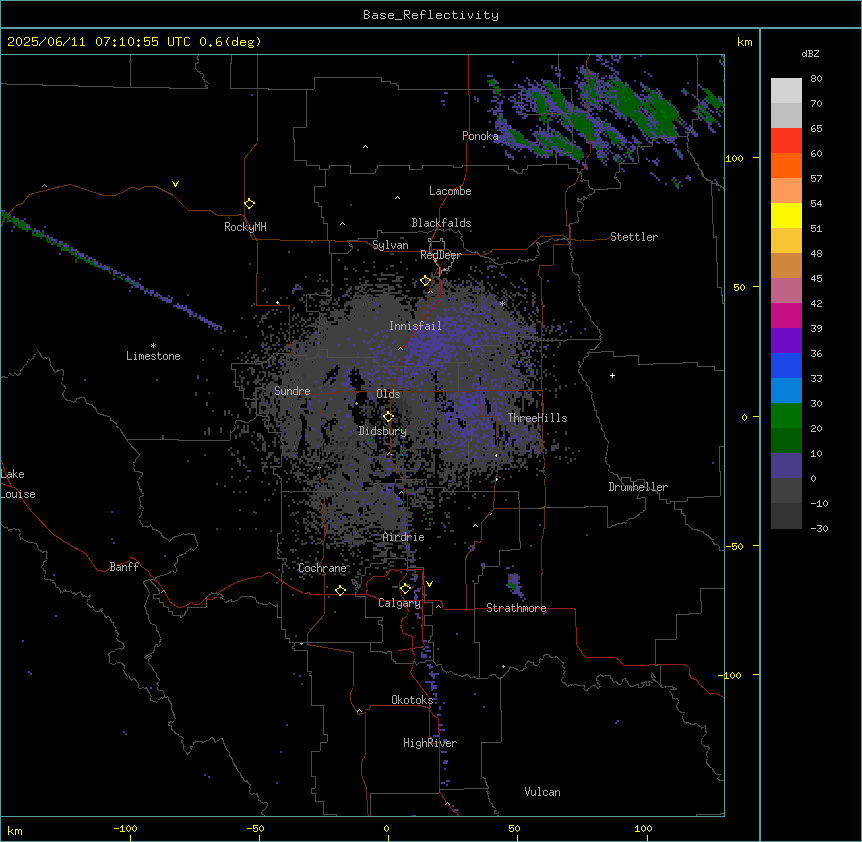The height and width of the screenshot is (842, 862).
Task: Click the Sylvan town label
Action: tap(390, 245)
